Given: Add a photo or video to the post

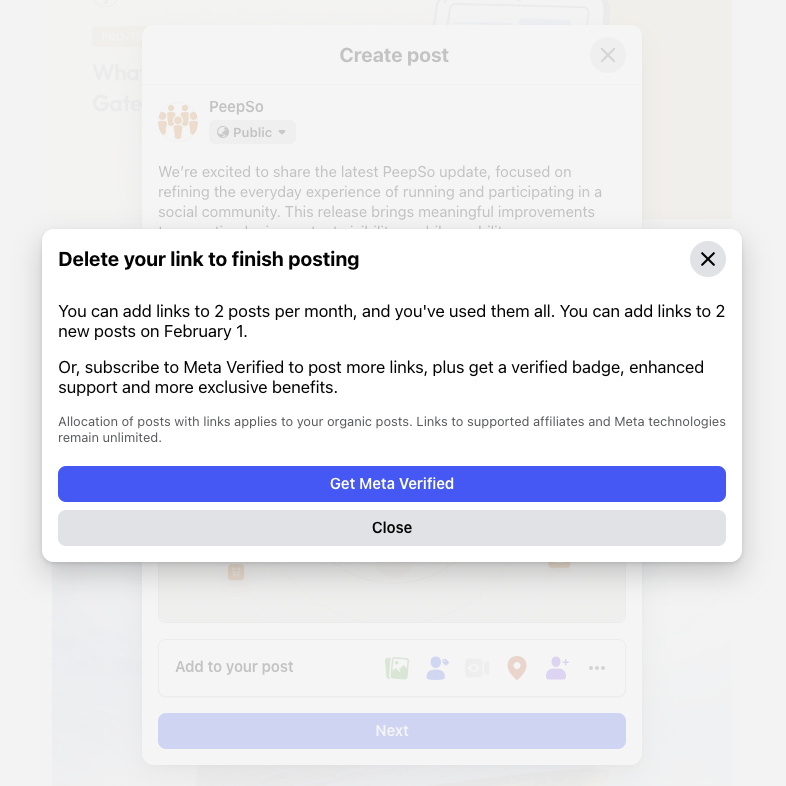Looking at the screenshot, I should click(397, 668).
